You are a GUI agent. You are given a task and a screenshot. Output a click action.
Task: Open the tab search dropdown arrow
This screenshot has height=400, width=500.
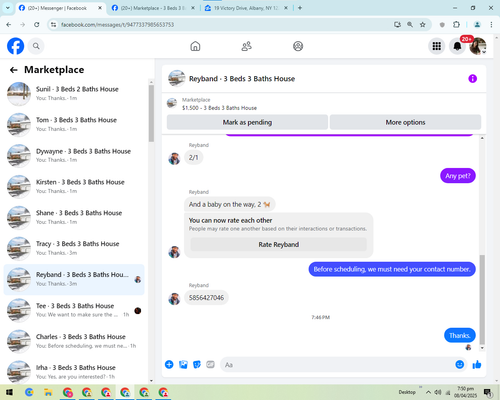click(7, 8)
